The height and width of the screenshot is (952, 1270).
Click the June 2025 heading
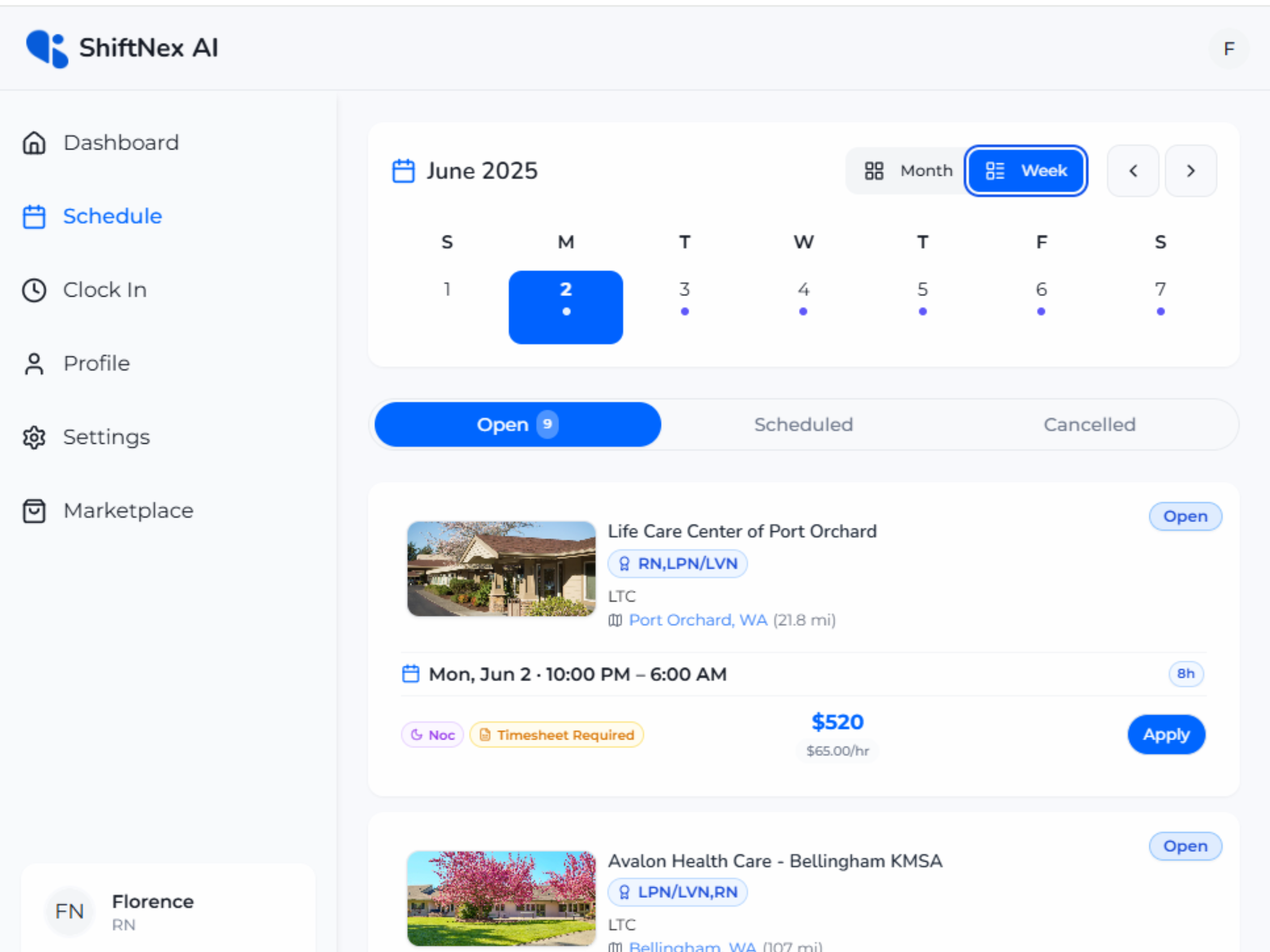[x=482, y=171]
